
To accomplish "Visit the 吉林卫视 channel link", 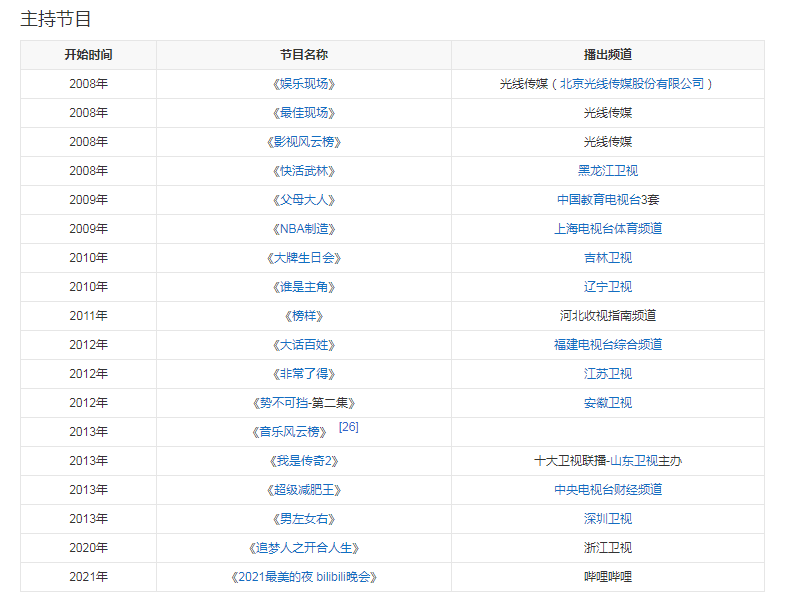I will click(x=607, y=258).
